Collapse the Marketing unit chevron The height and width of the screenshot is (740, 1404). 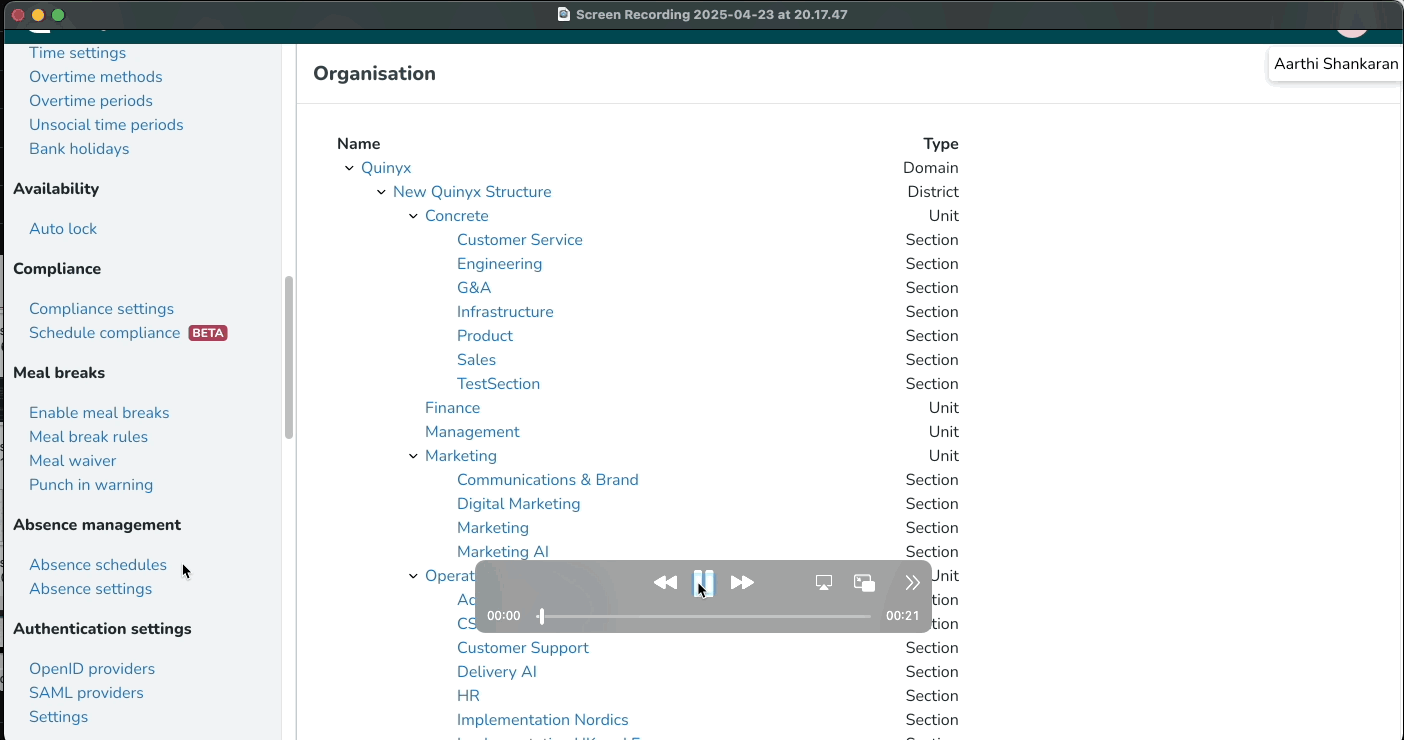tap(413, 456)
